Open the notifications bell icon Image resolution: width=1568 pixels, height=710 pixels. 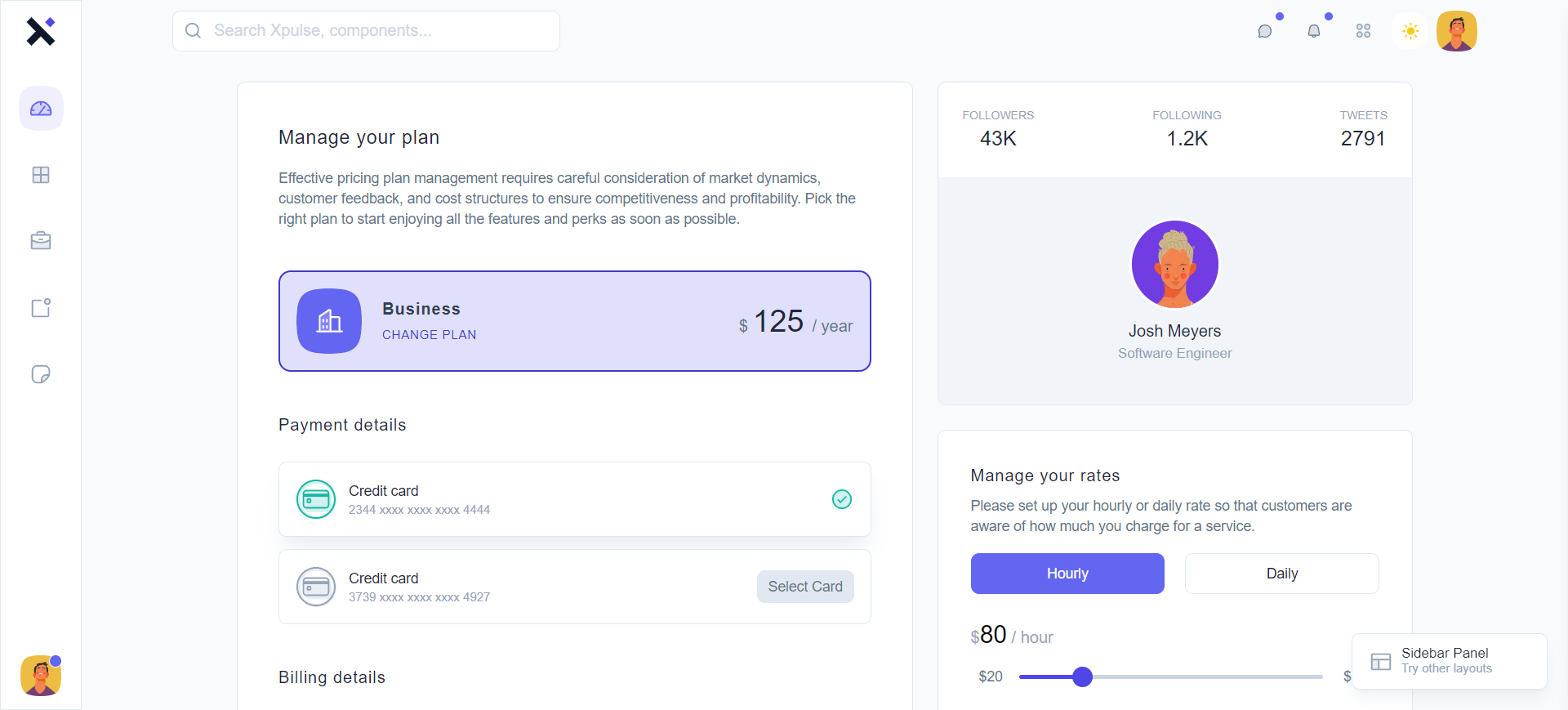[1314, 31]
